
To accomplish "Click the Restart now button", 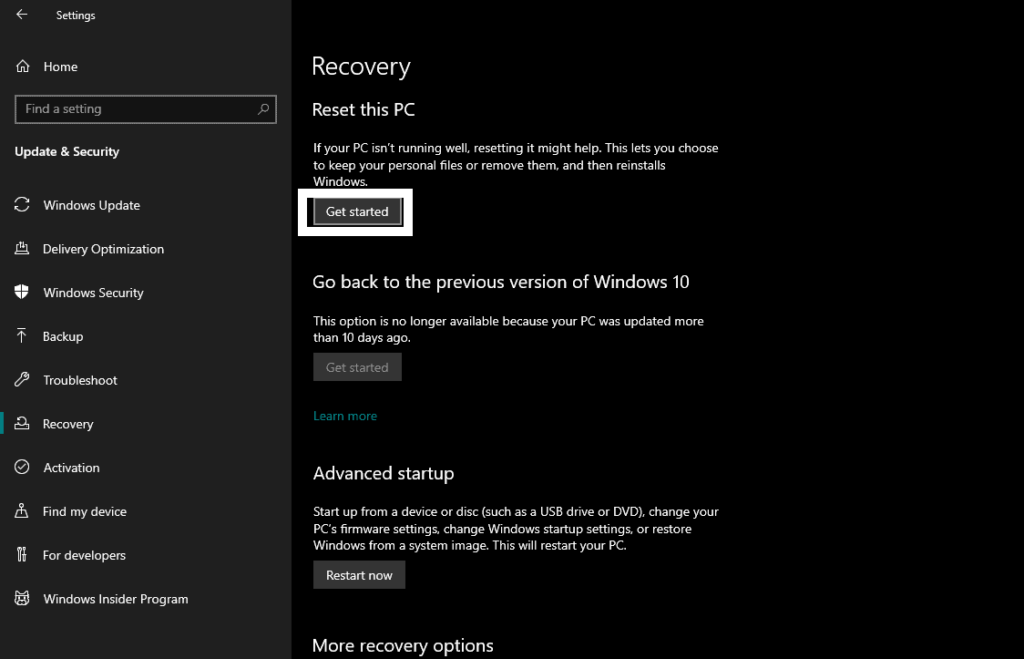I will coord(359,575).
